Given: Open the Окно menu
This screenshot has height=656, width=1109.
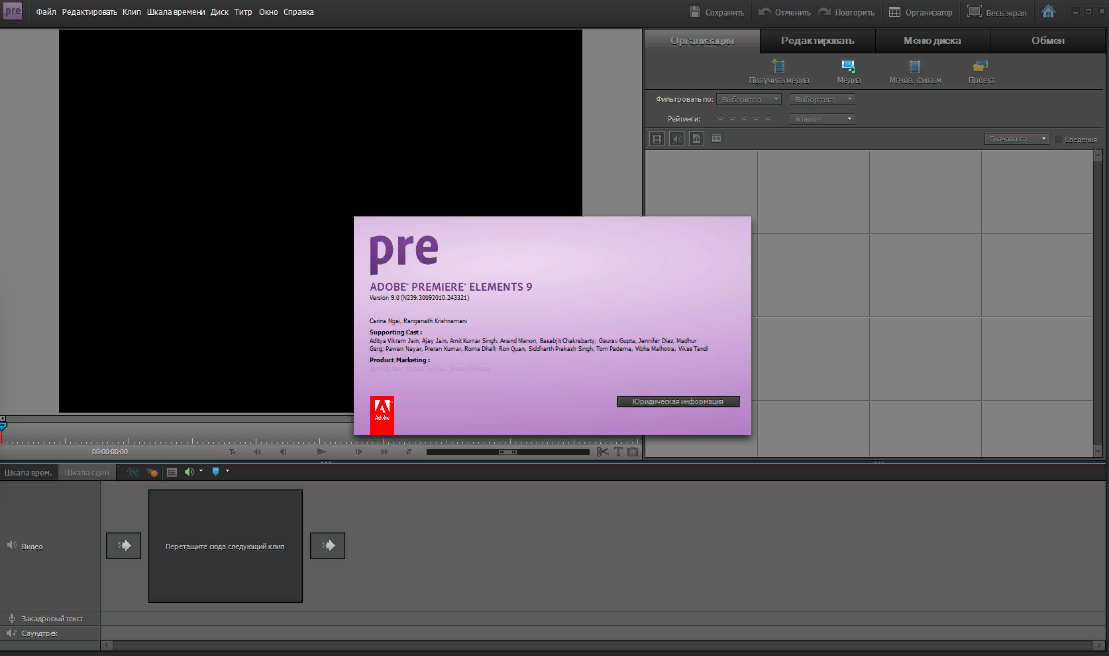Looking at the screenshot, I should point(268,12).
